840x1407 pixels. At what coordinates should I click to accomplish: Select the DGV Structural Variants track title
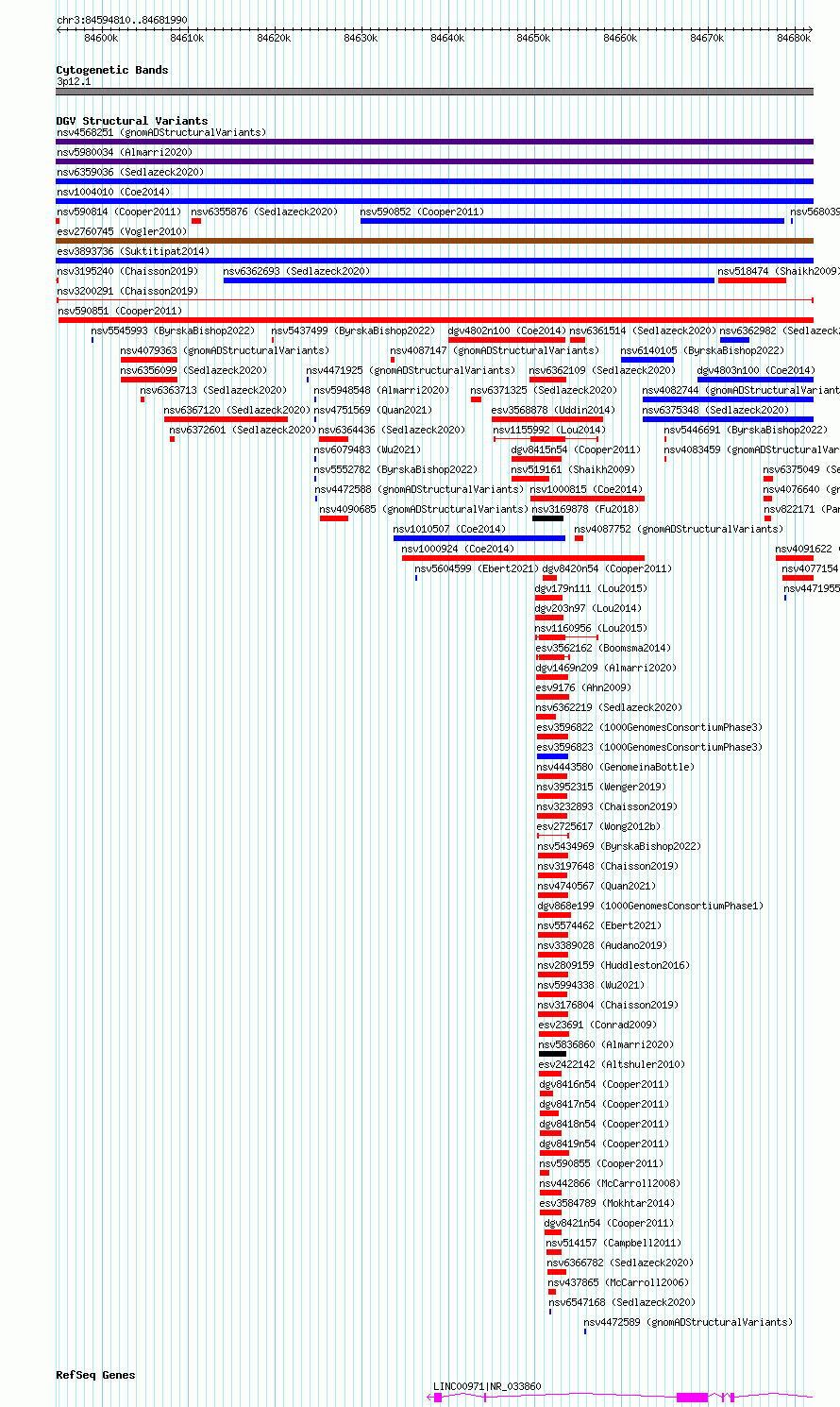tap(132, 121)
